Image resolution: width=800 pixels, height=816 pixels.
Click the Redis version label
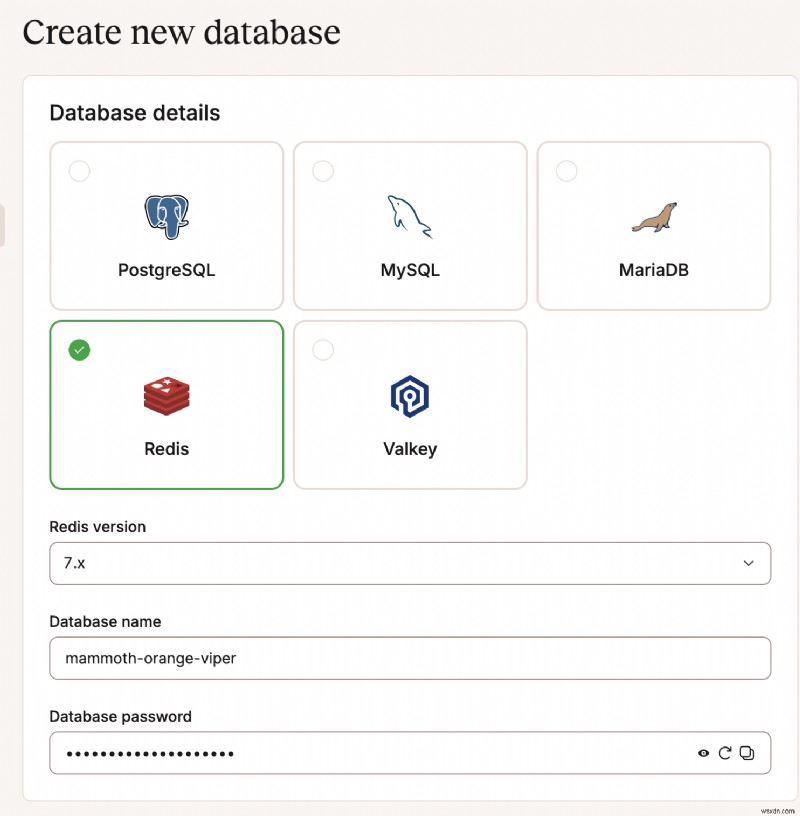97,527
